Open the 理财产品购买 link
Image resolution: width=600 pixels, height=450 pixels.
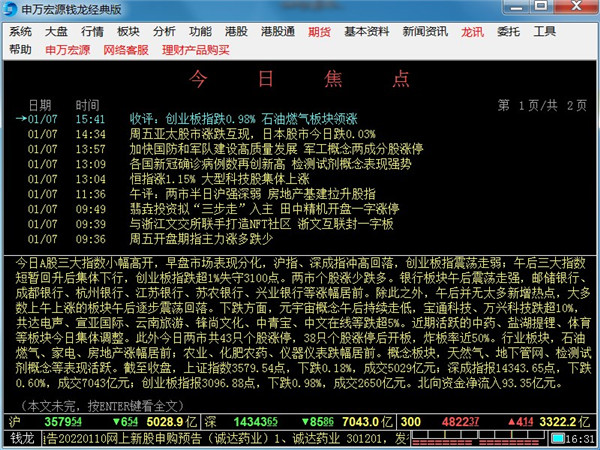[x=195, y=49]
